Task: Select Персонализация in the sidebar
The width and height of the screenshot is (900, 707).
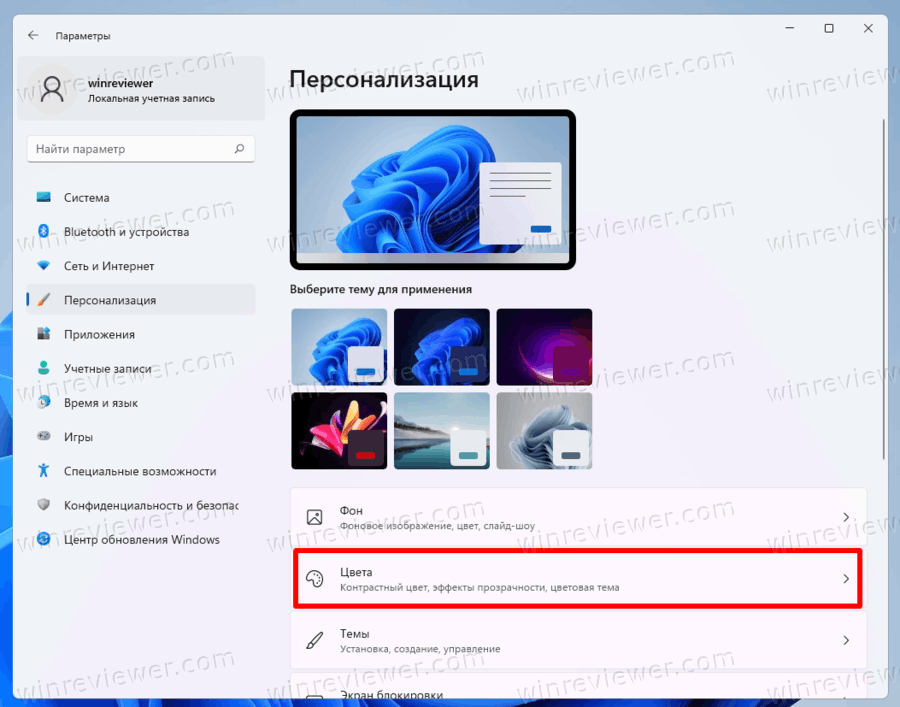Action: coord(141,300)
